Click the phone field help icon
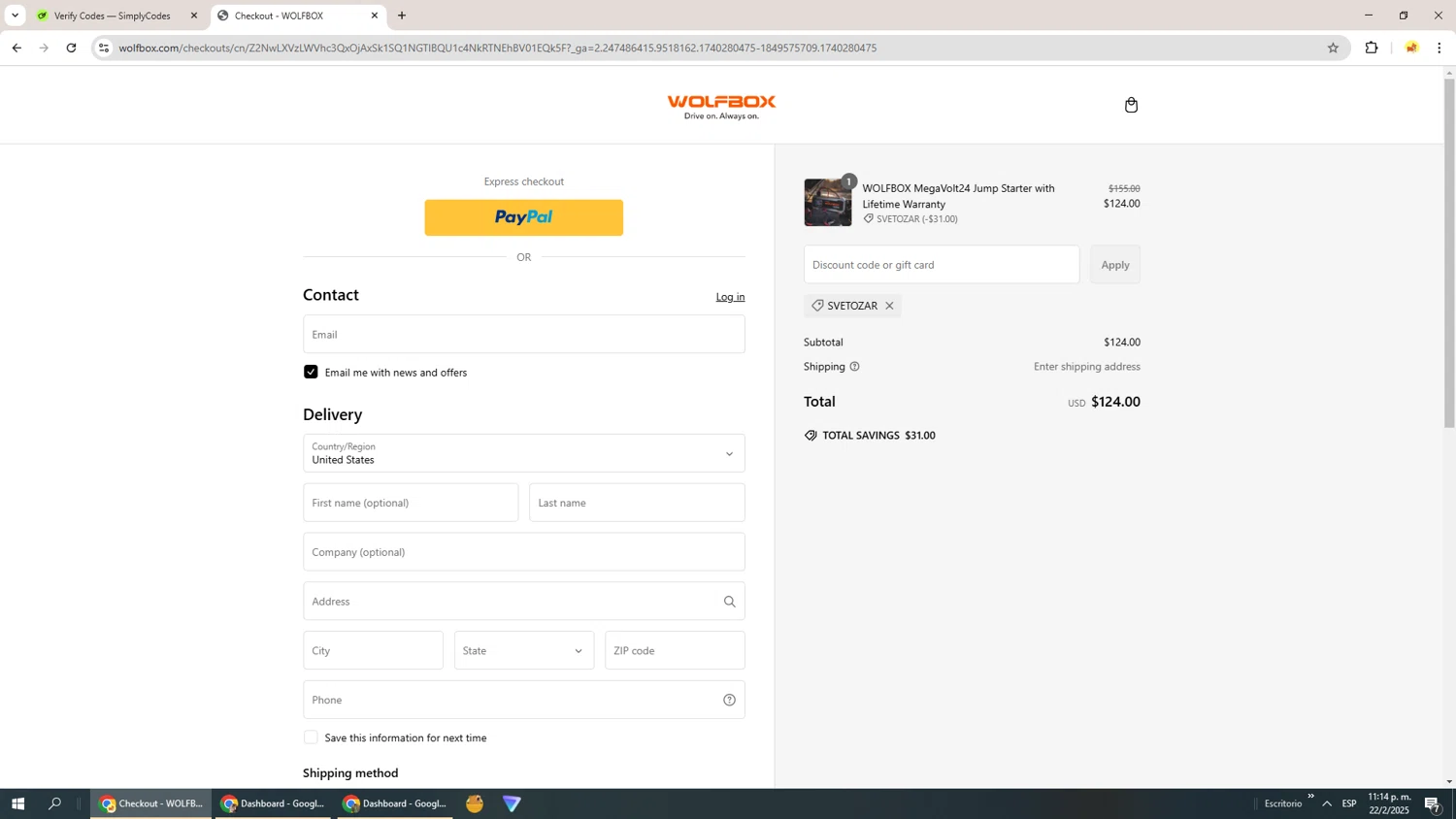 730,700
